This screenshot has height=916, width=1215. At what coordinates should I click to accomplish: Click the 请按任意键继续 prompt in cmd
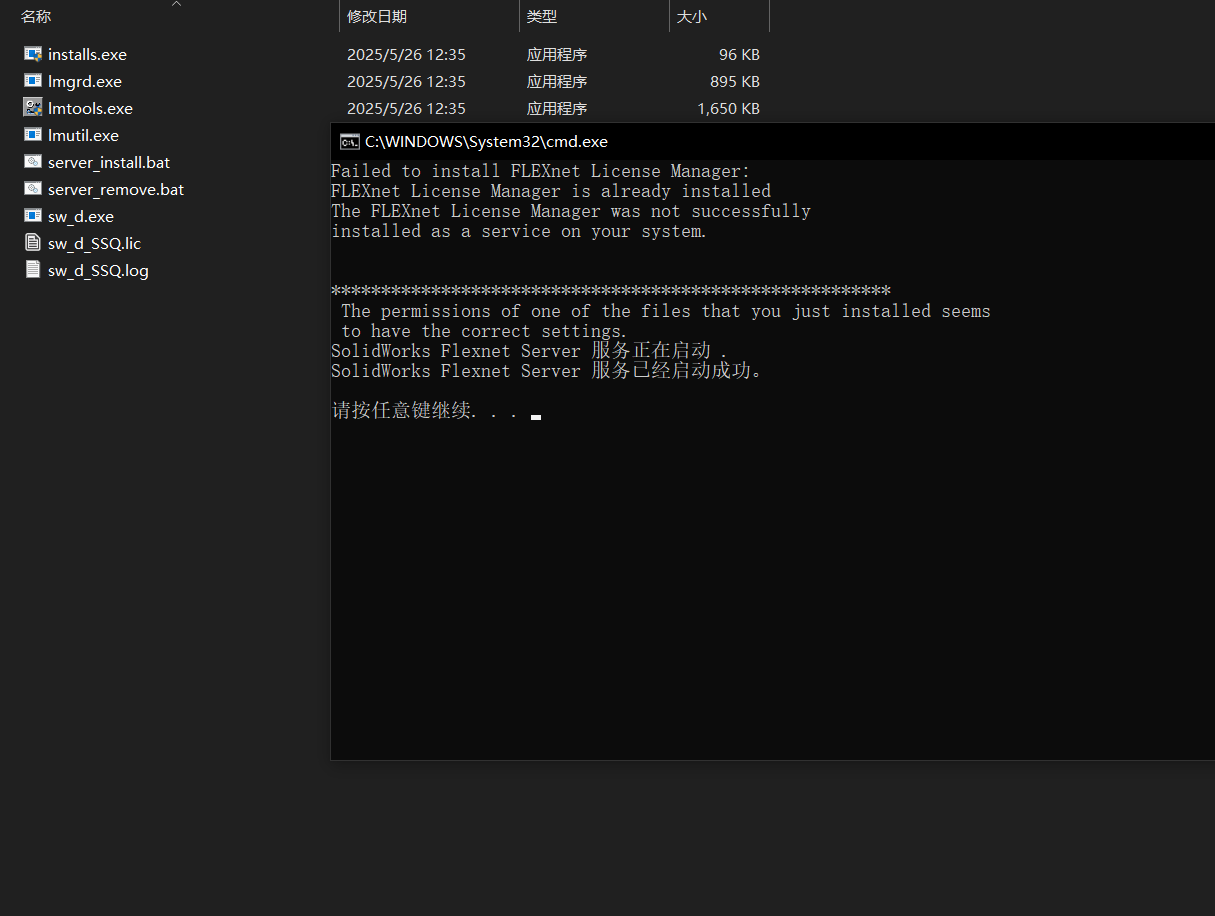coord(425,410)
